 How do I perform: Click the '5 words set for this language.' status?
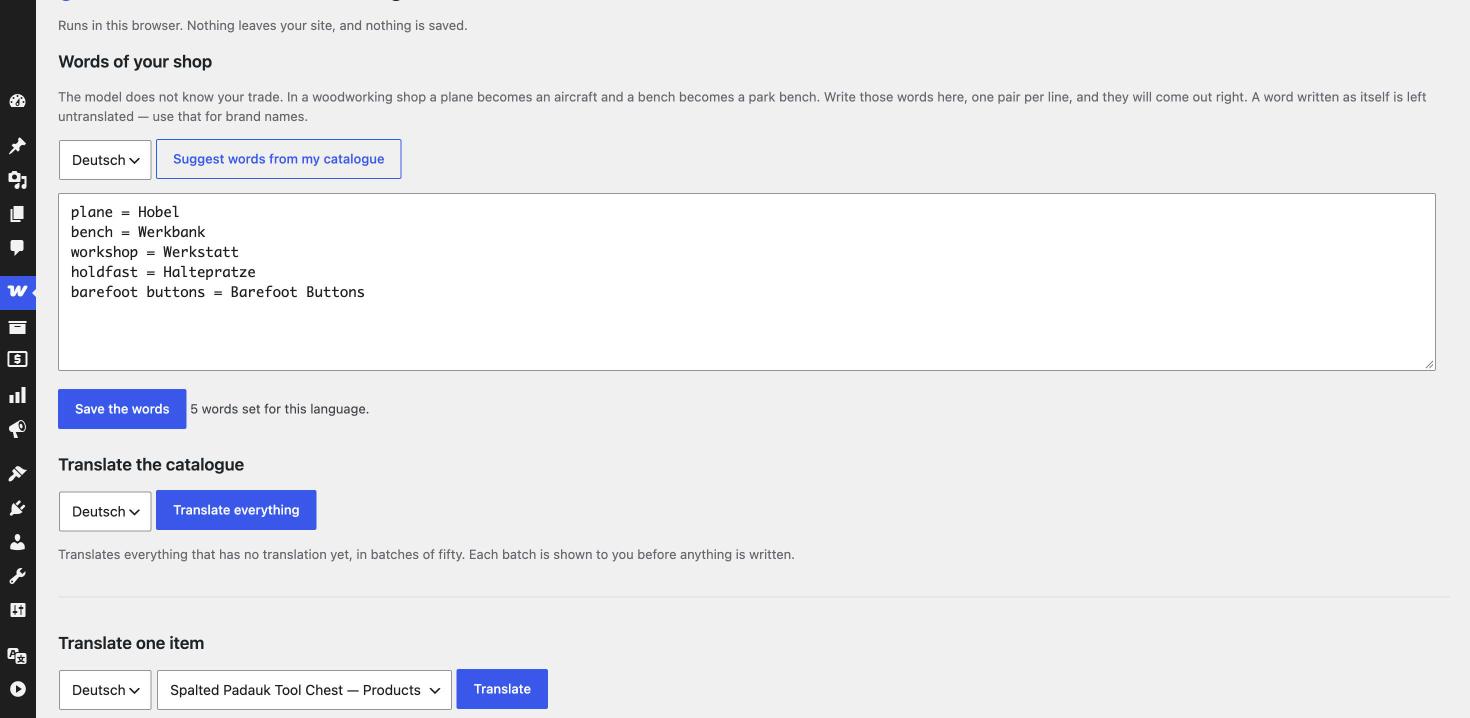(280, 409)
